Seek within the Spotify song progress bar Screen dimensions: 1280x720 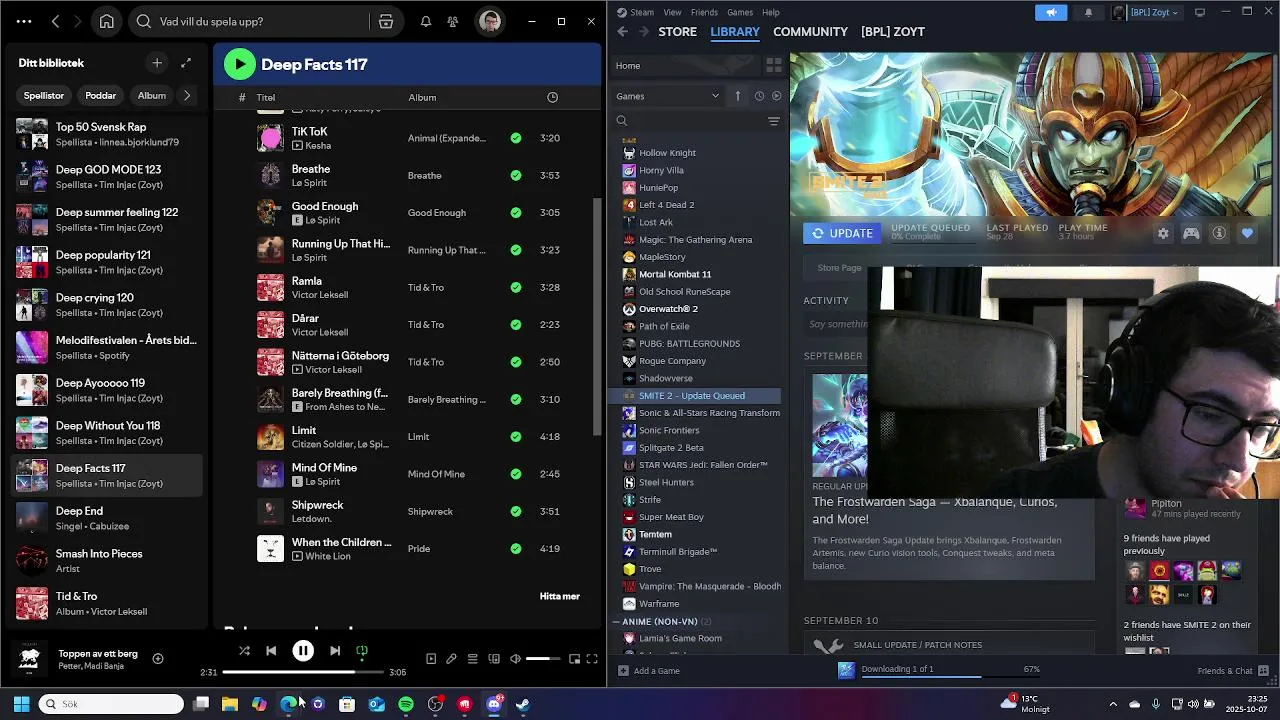click(x=303, y=672)
